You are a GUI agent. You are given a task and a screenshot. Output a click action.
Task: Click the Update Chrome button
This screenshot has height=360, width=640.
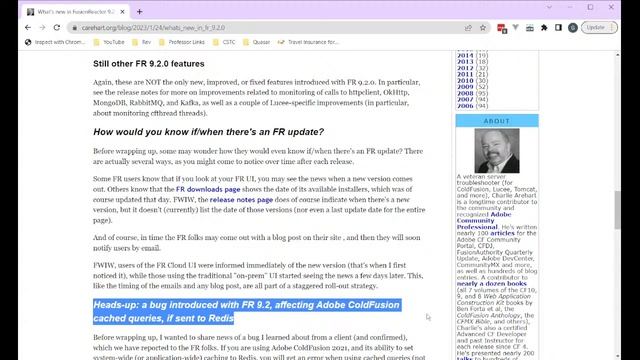(599, 27)
